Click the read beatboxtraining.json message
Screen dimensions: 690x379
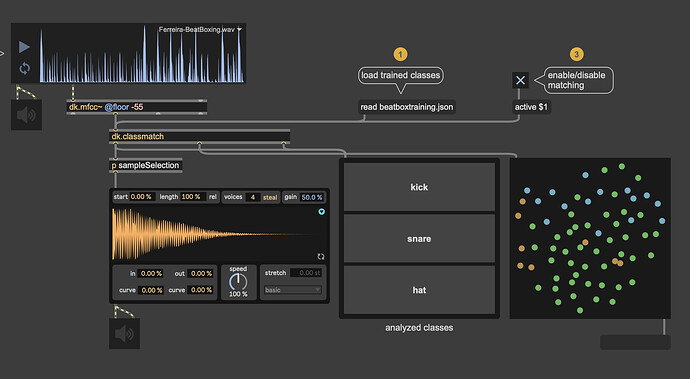407,107
